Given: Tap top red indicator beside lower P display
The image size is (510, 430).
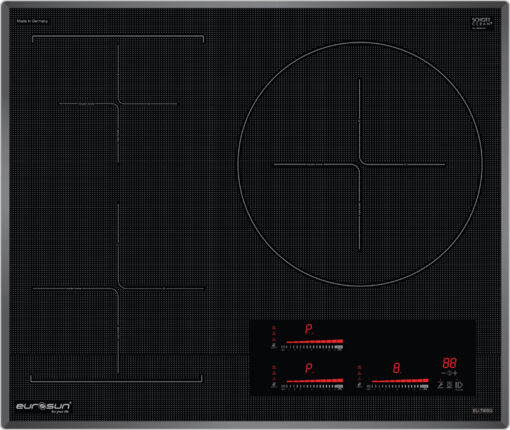Looking at the screenshot, I should [x=274, y=367].
